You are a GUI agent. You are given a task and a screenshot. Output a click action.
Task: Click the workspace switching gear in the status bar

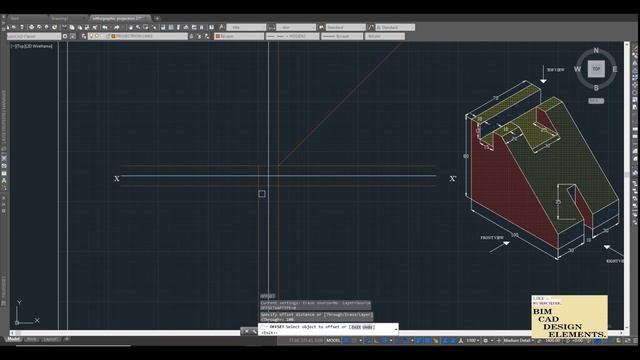click(485, 340)
